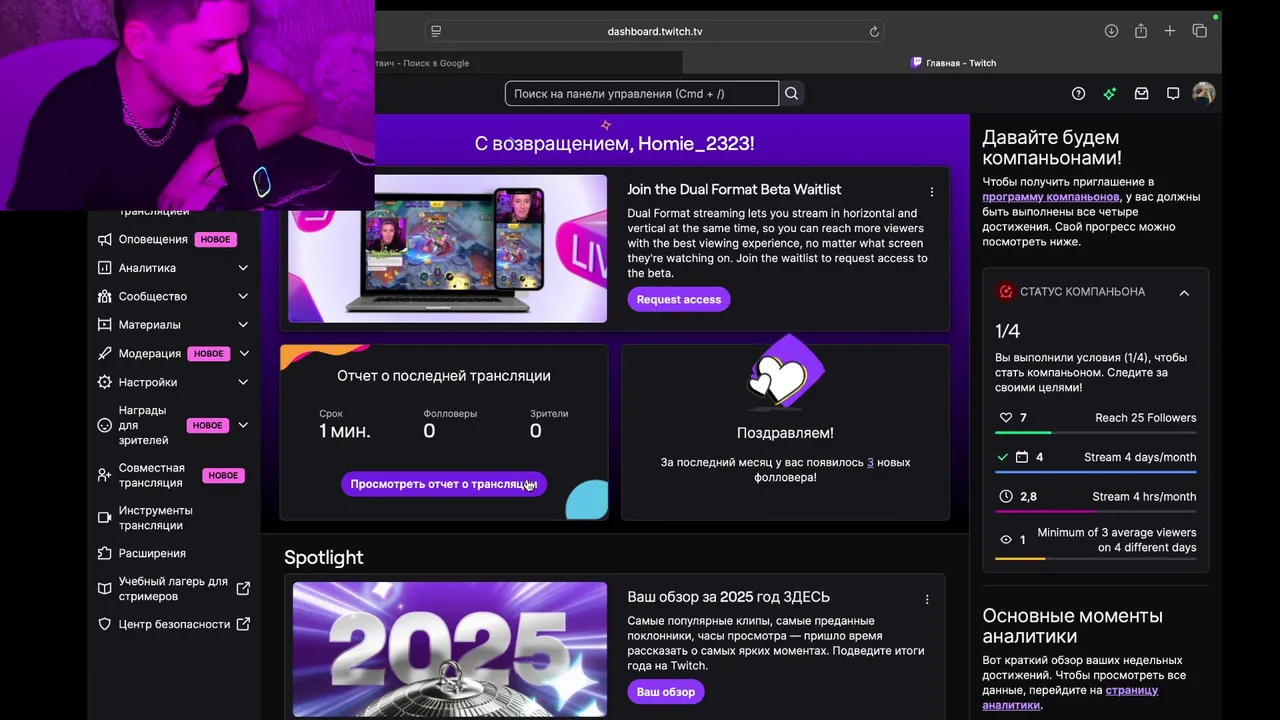
Task: Open the help question mark icon
Action: coord(1078,93)
